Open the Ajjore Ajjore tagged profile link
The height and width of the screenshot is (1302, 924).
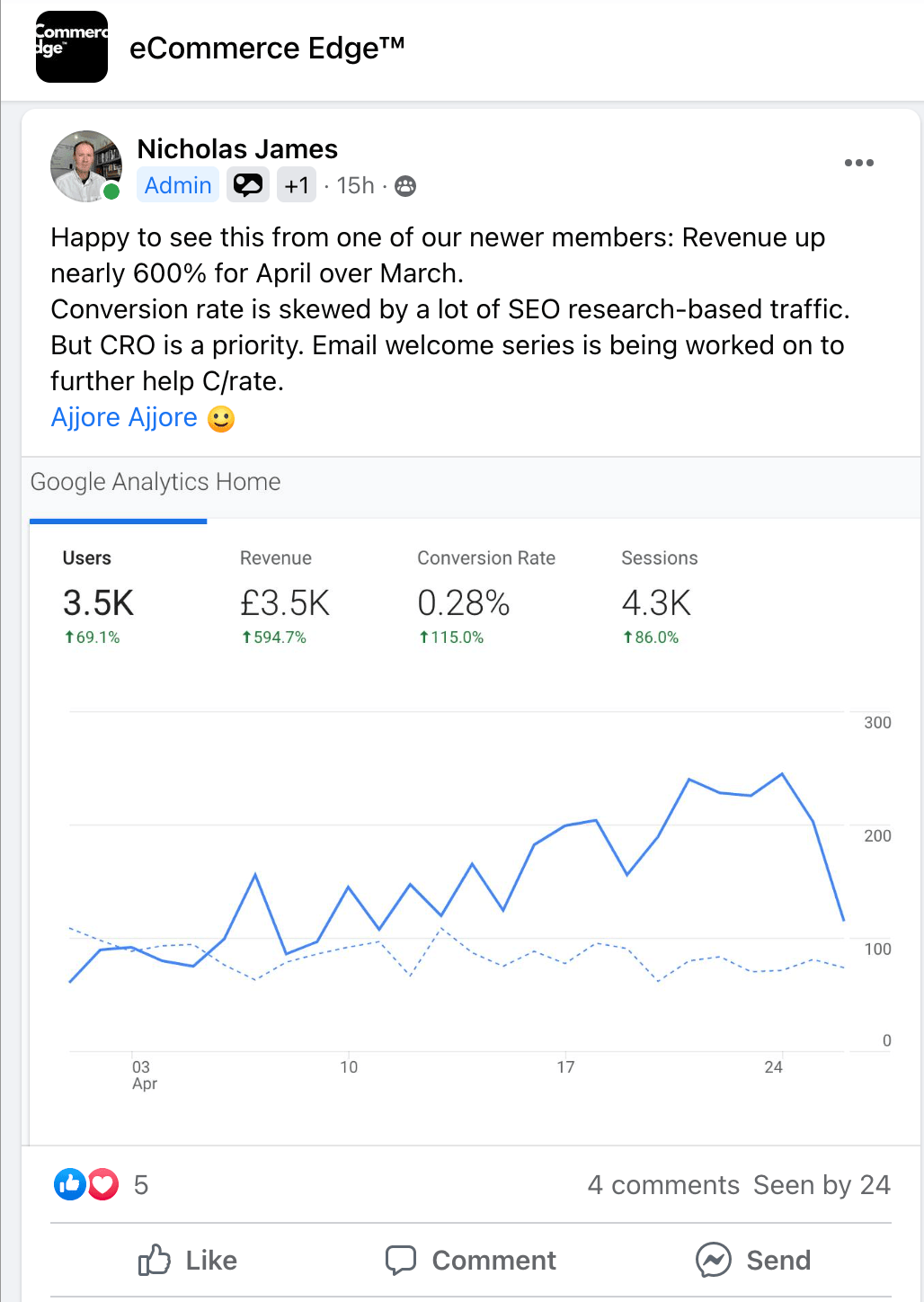[124, 417]
